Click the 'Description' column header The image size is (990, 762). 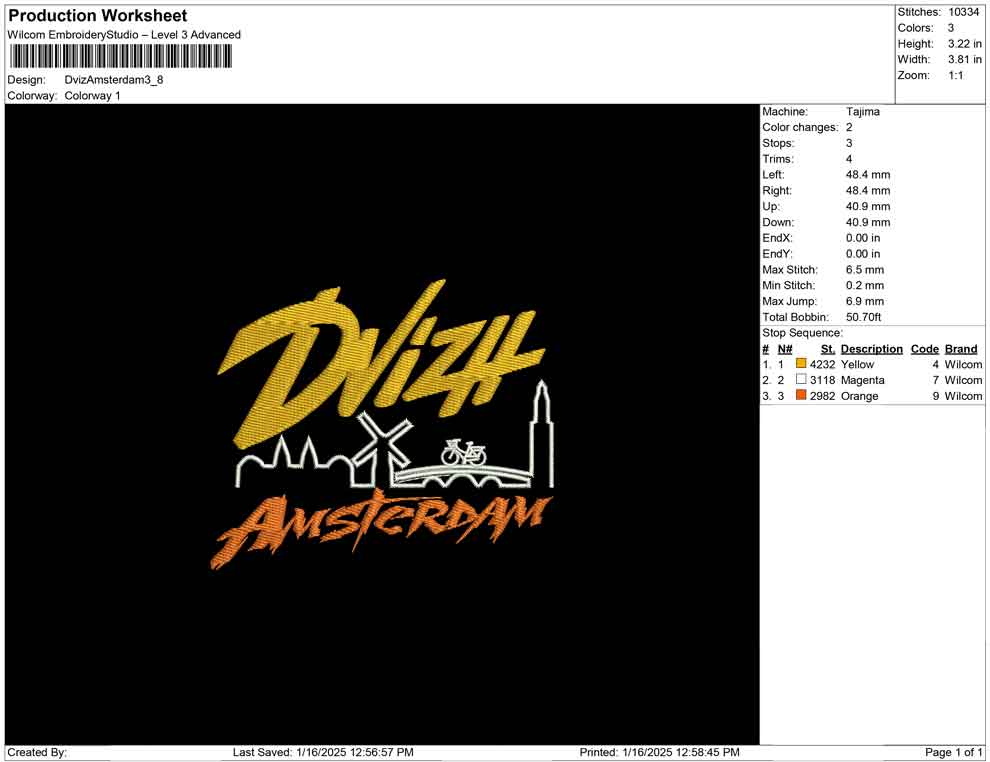(x=871, y=349)
